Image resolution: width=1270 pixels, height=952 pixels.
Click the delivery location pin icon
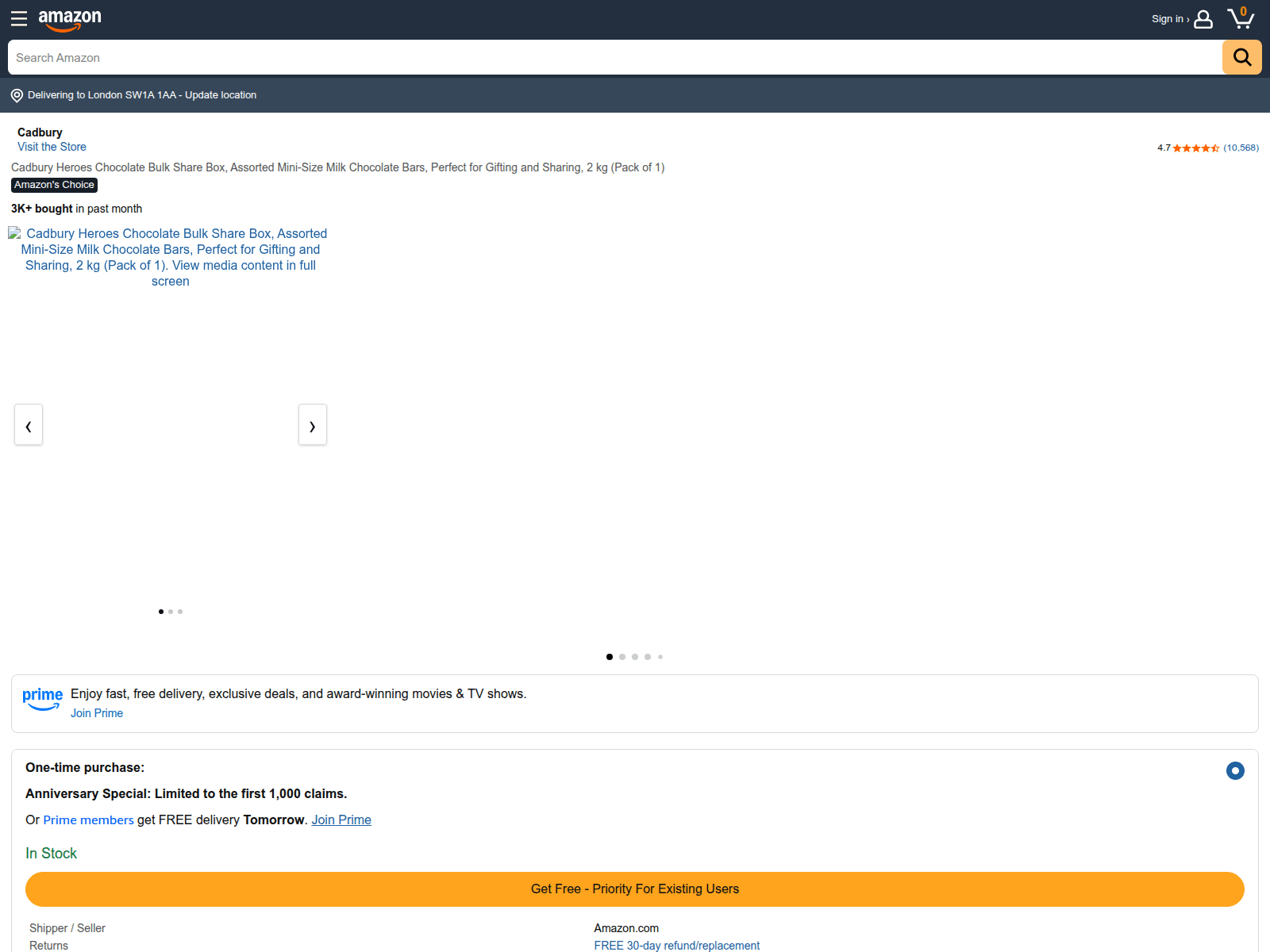17,95
